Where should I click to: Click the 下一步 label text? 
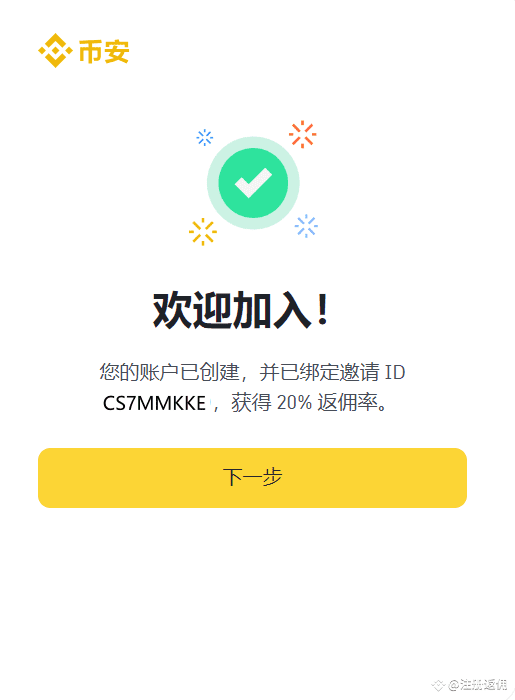[x=253, y=477]
